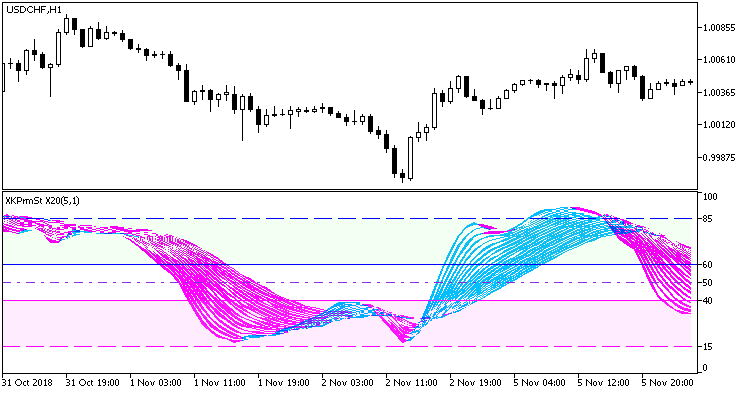
Task: Click the 5 Nov 20:00 time label
Action: [x=668, y=383]
